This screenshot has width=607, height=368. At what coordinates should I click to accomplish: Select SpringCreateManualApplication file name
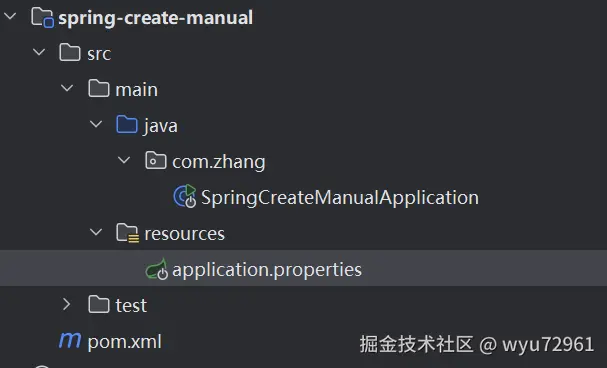point(340,198)
